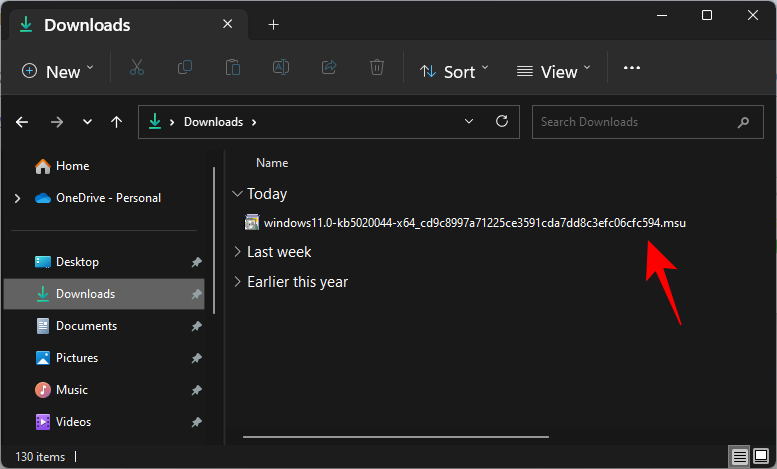
Task: Click the Rename icon in toolbar
Action: (x=281, y=67)
